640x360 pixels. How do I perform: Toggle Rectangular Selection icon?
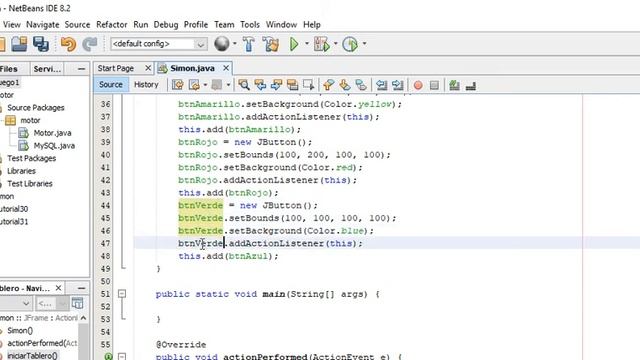pos(309,85)
